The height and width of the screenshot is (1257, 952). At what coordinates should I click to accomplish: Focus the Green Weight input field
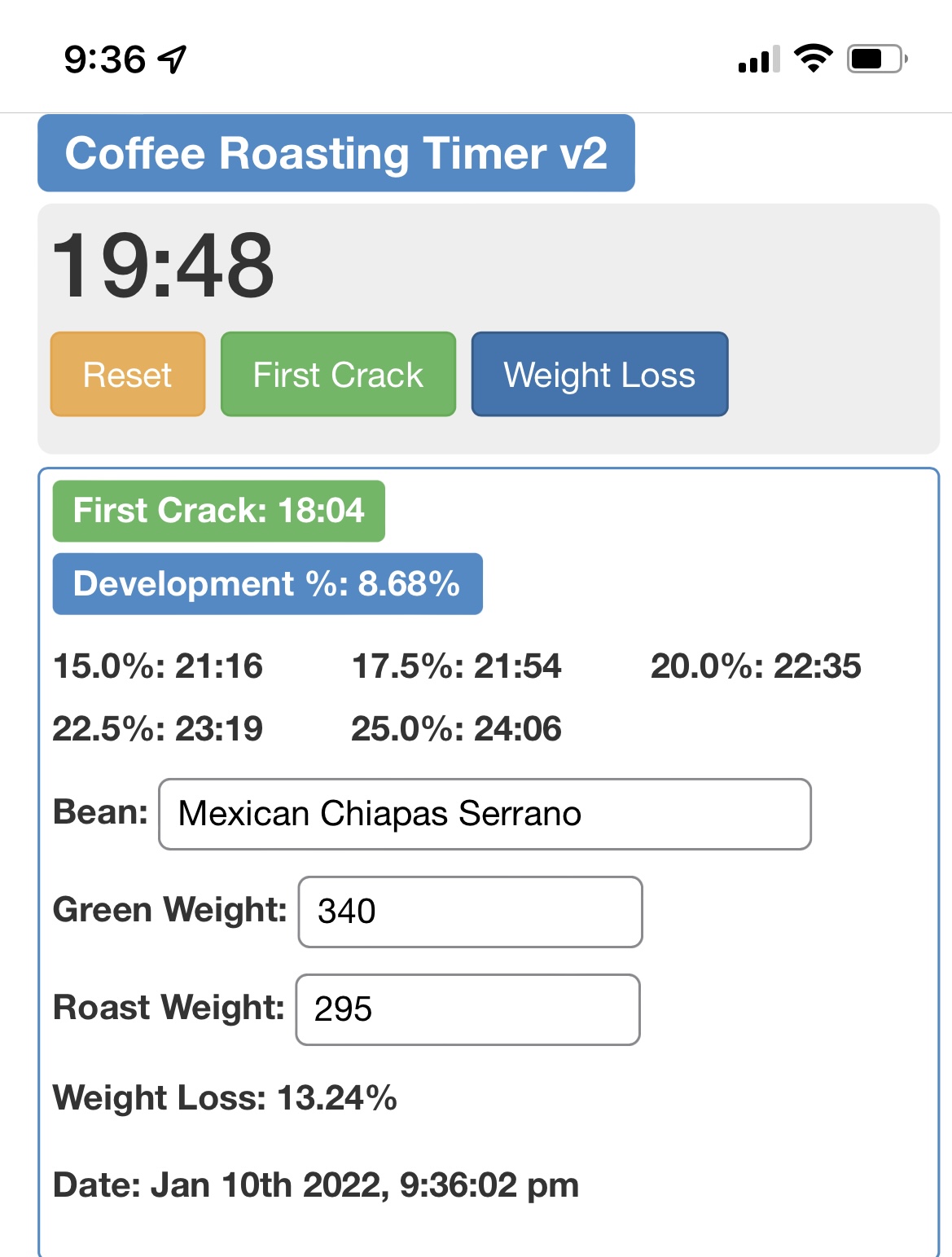click(471, 912)
